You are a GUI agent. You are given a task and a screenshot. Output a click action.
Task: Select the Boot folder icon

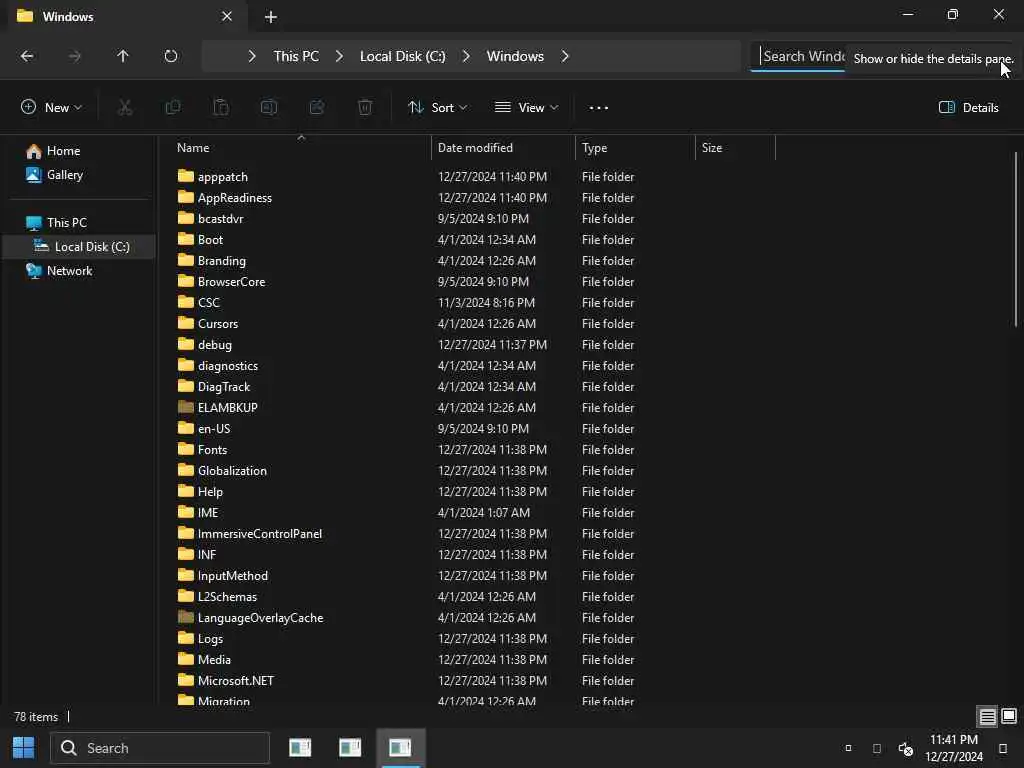point(186,240)
